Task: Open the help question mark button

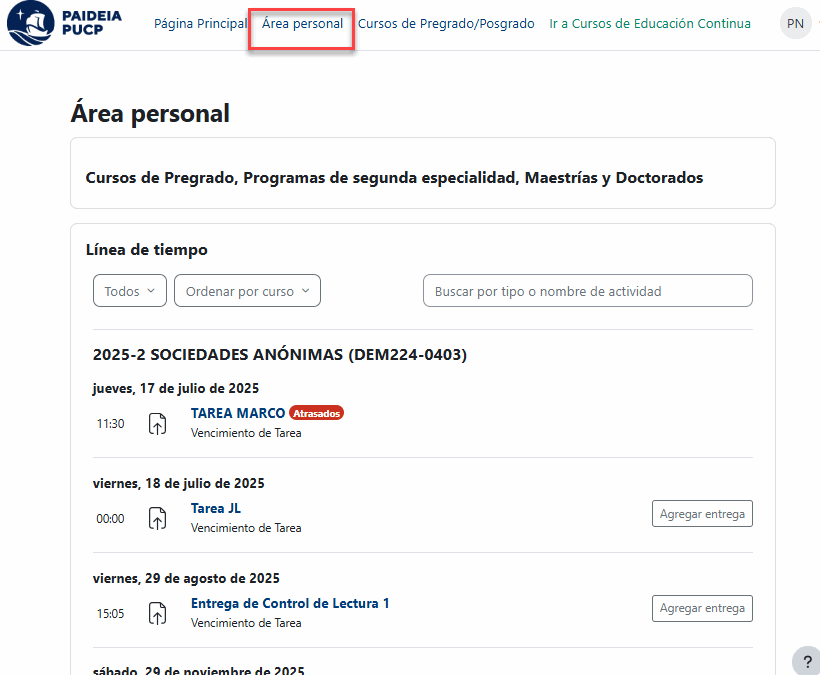Action: [x=807, y=661]
